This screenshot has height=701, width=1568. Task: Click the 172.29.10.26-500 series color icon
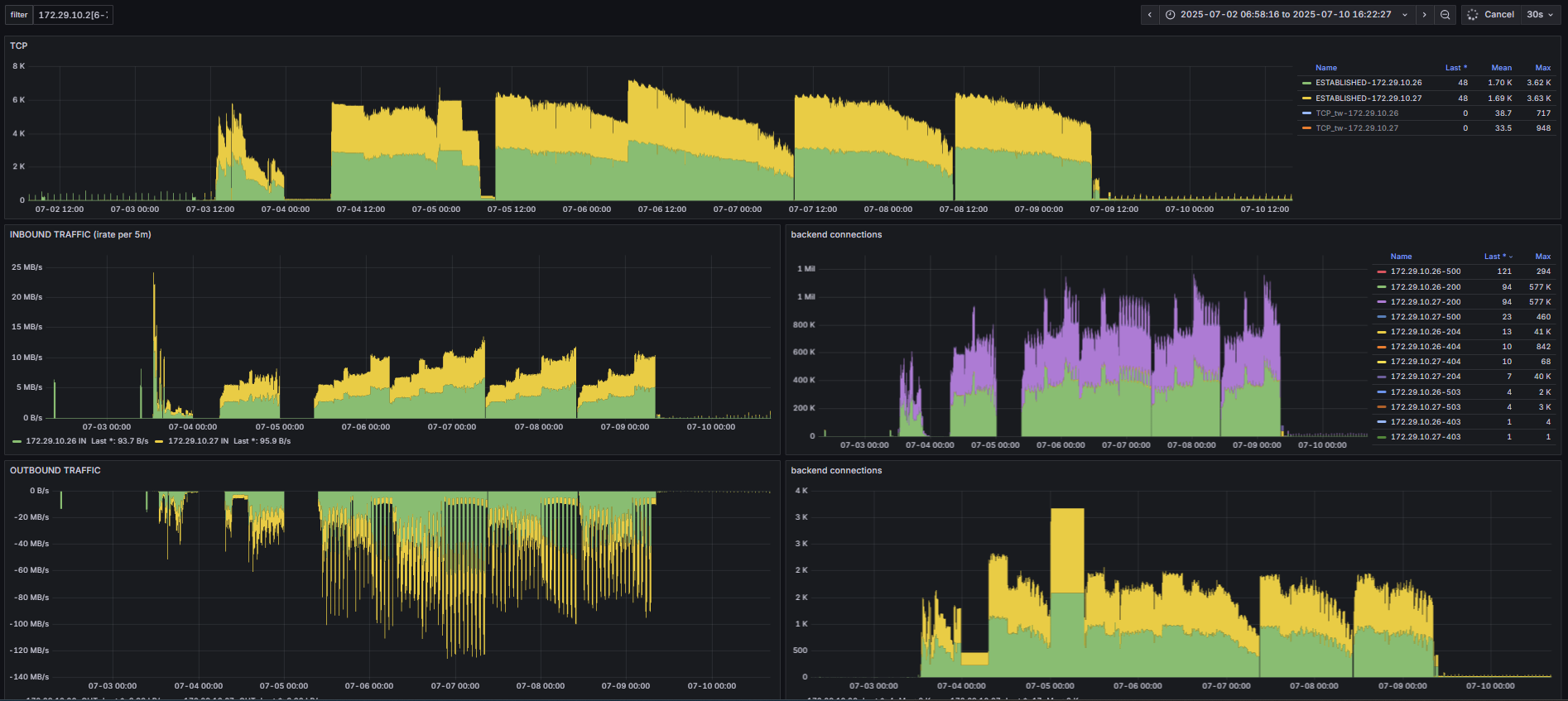1381,271
